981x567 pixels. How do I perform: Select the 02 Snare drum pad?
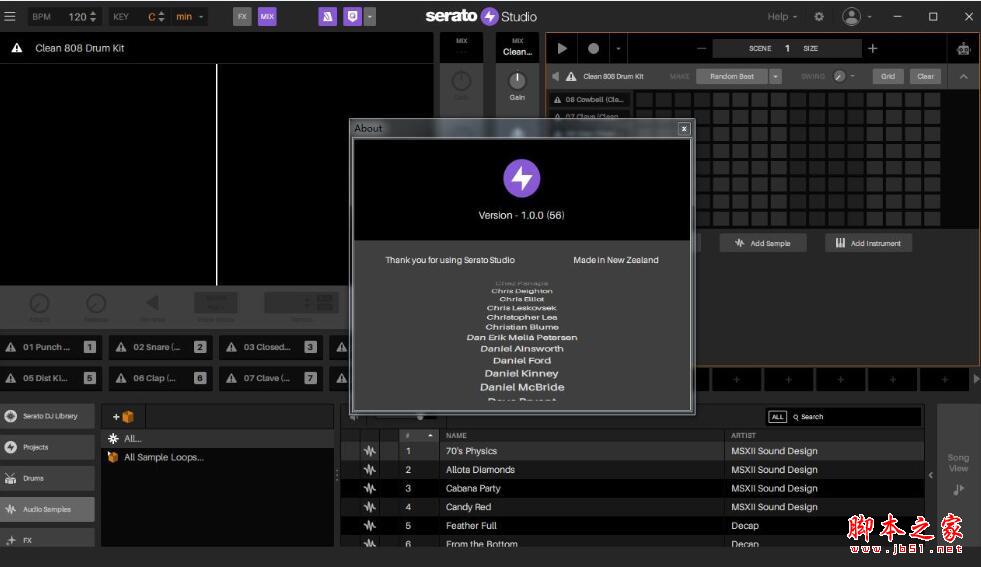161,347
